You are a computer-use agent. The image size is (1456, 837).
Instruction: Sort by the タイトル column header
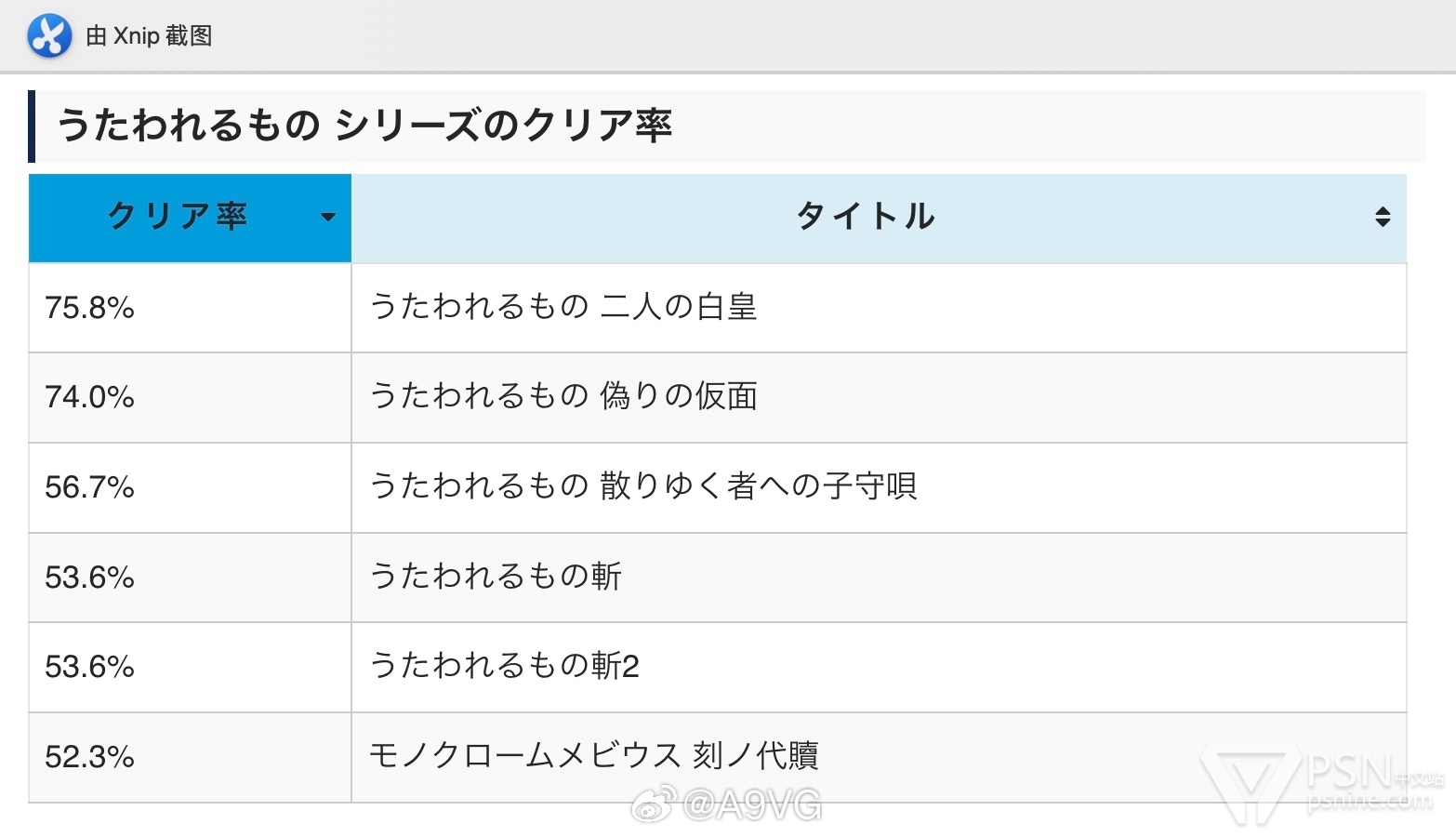click(879, 218)
